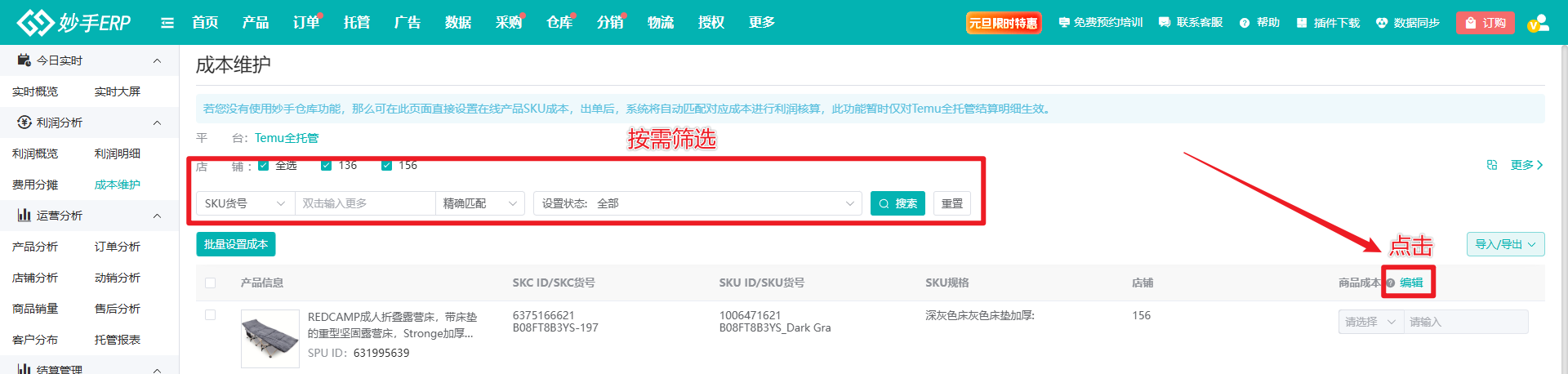
Task: Click the 今日实时 camera icon
Action: tap(24, 60)
